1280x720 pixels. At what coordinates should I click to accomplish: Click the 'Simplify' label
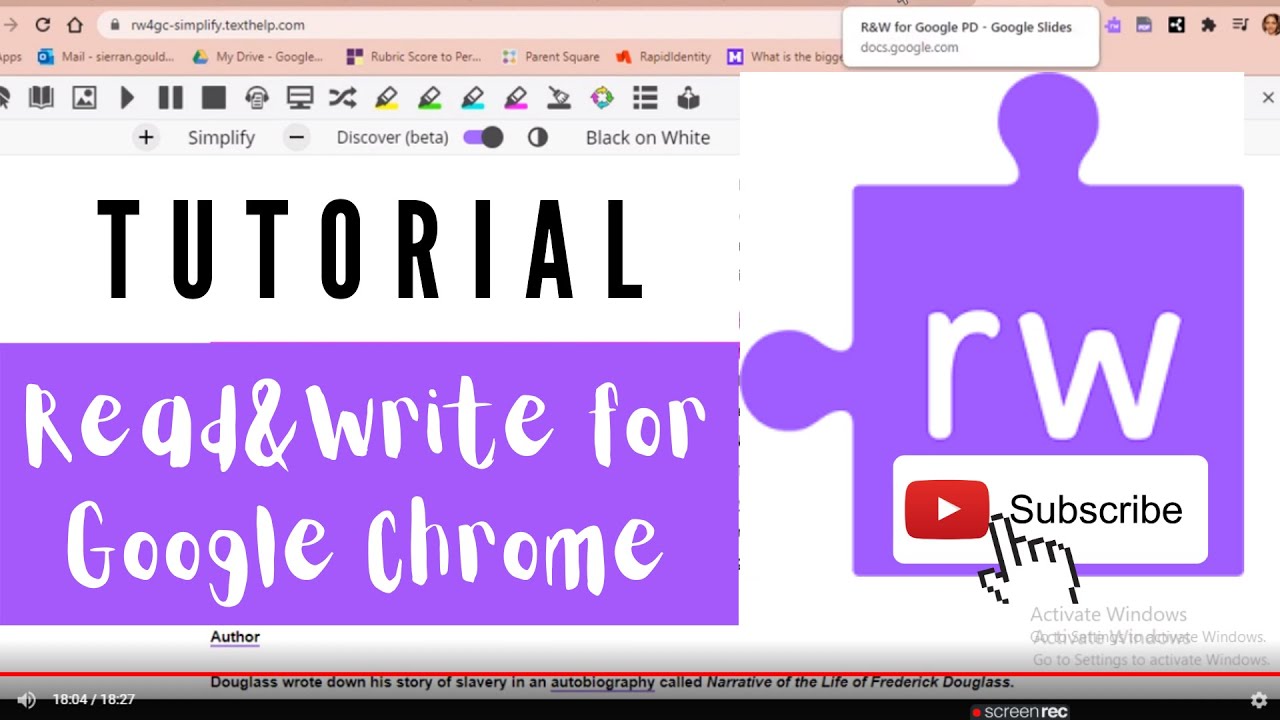coord(221,138)
